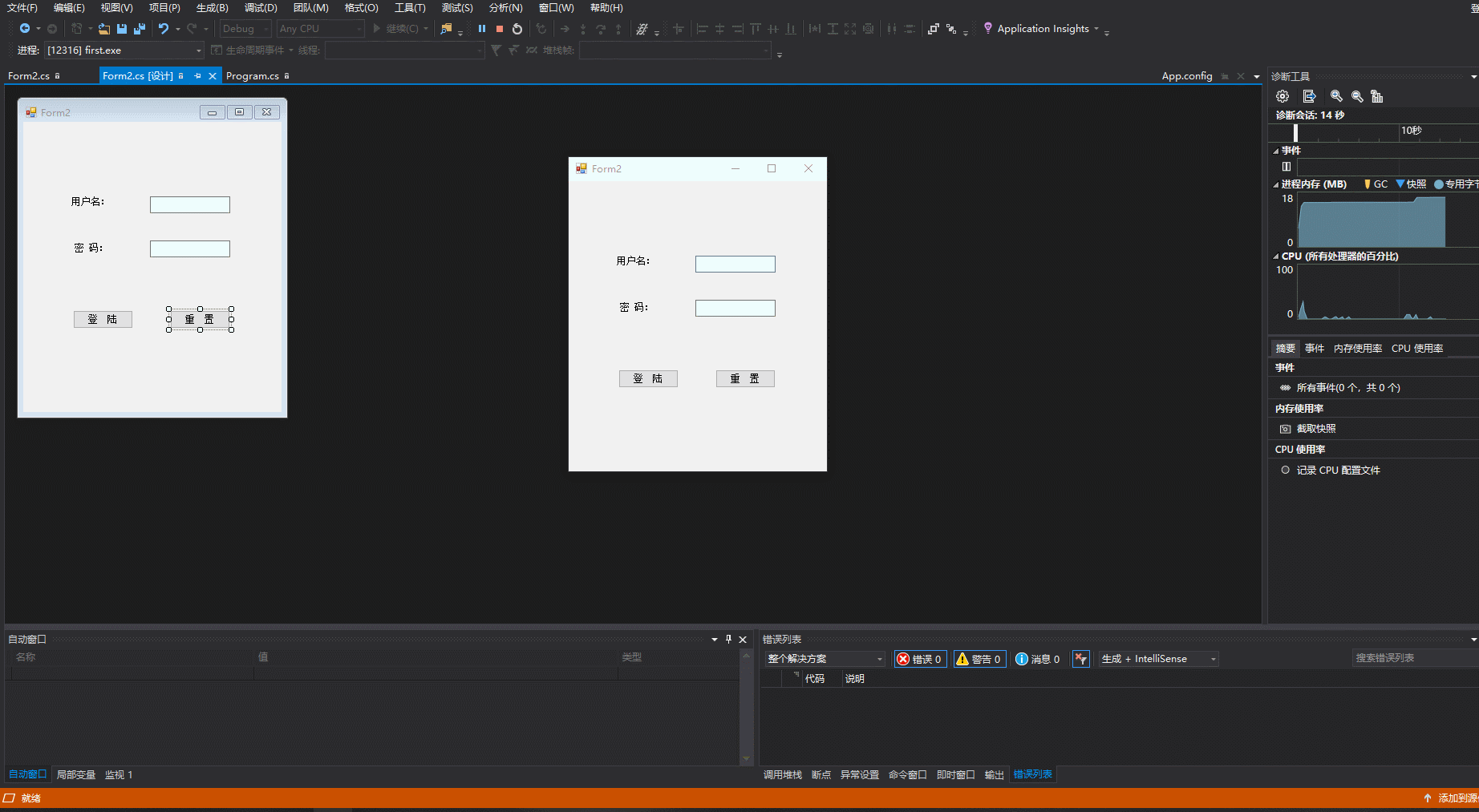The image size is (1479, 812).
Task: Click the 自动窗口 vertical scrollbar
Action: pyautogui.click(x=746, y=707)
